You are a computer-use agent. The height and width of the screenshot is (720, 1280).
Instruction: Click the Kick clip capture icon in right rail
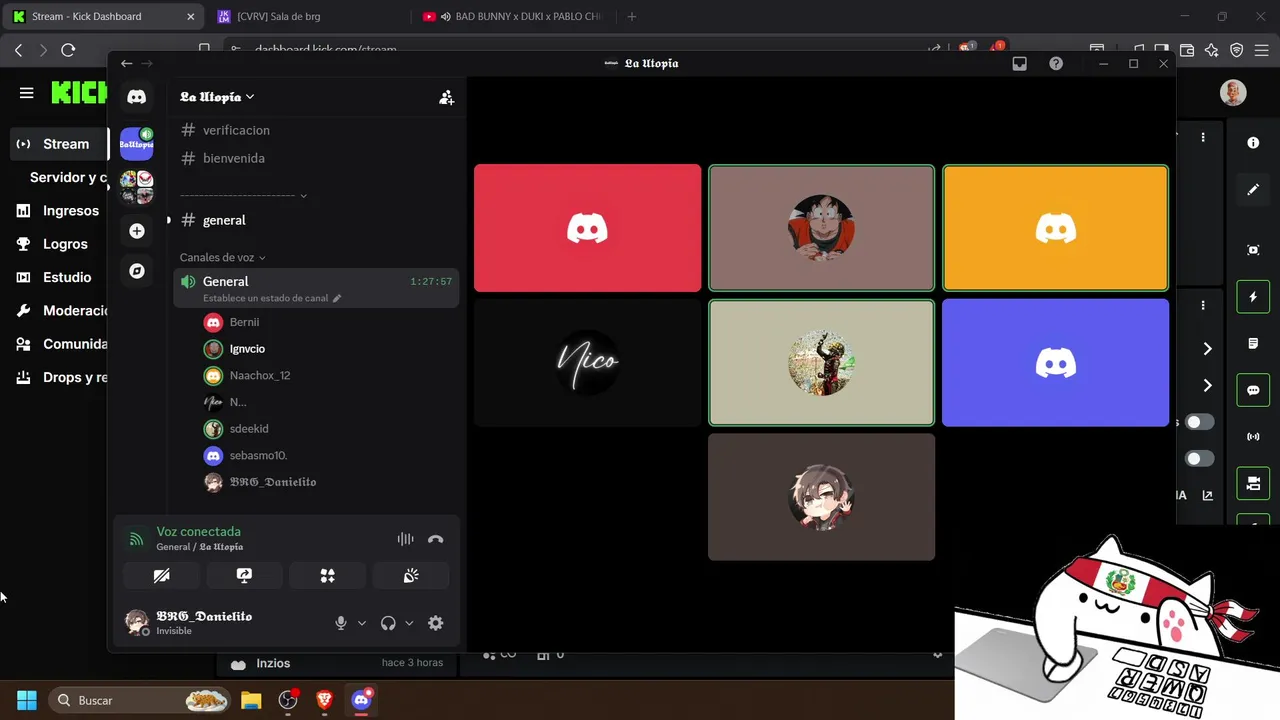[x=1253, y=250]
